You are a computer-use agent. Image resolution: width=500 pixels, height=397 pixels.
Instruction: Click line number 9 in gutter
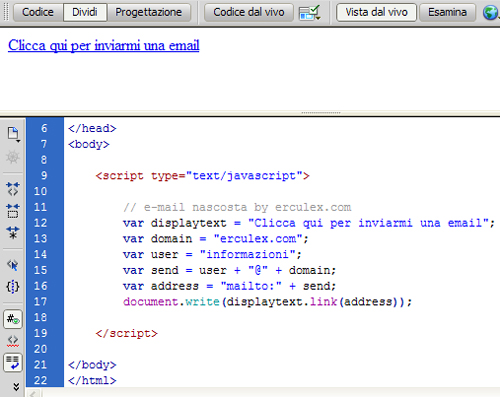[44, 176]
